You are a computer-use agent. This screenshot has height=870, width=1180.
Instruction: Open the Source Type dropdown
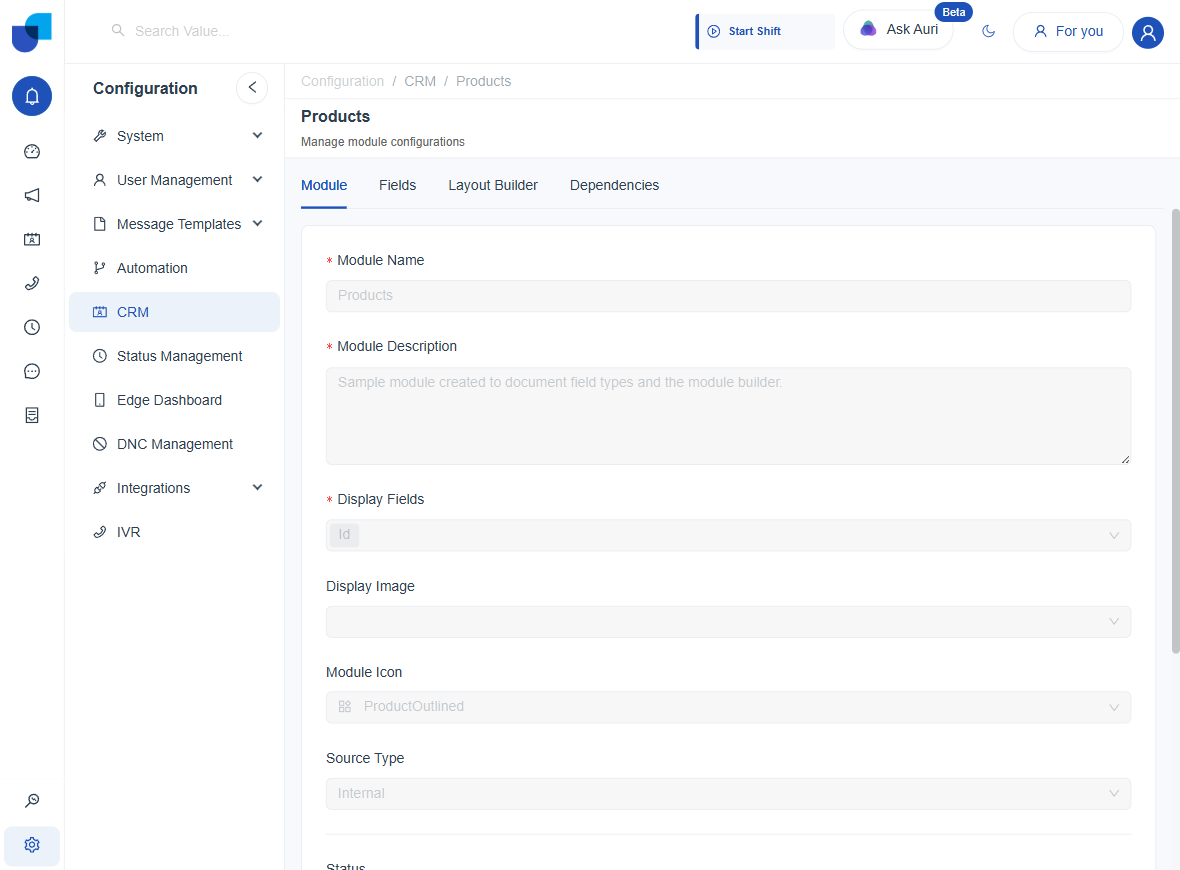point(728,794)
